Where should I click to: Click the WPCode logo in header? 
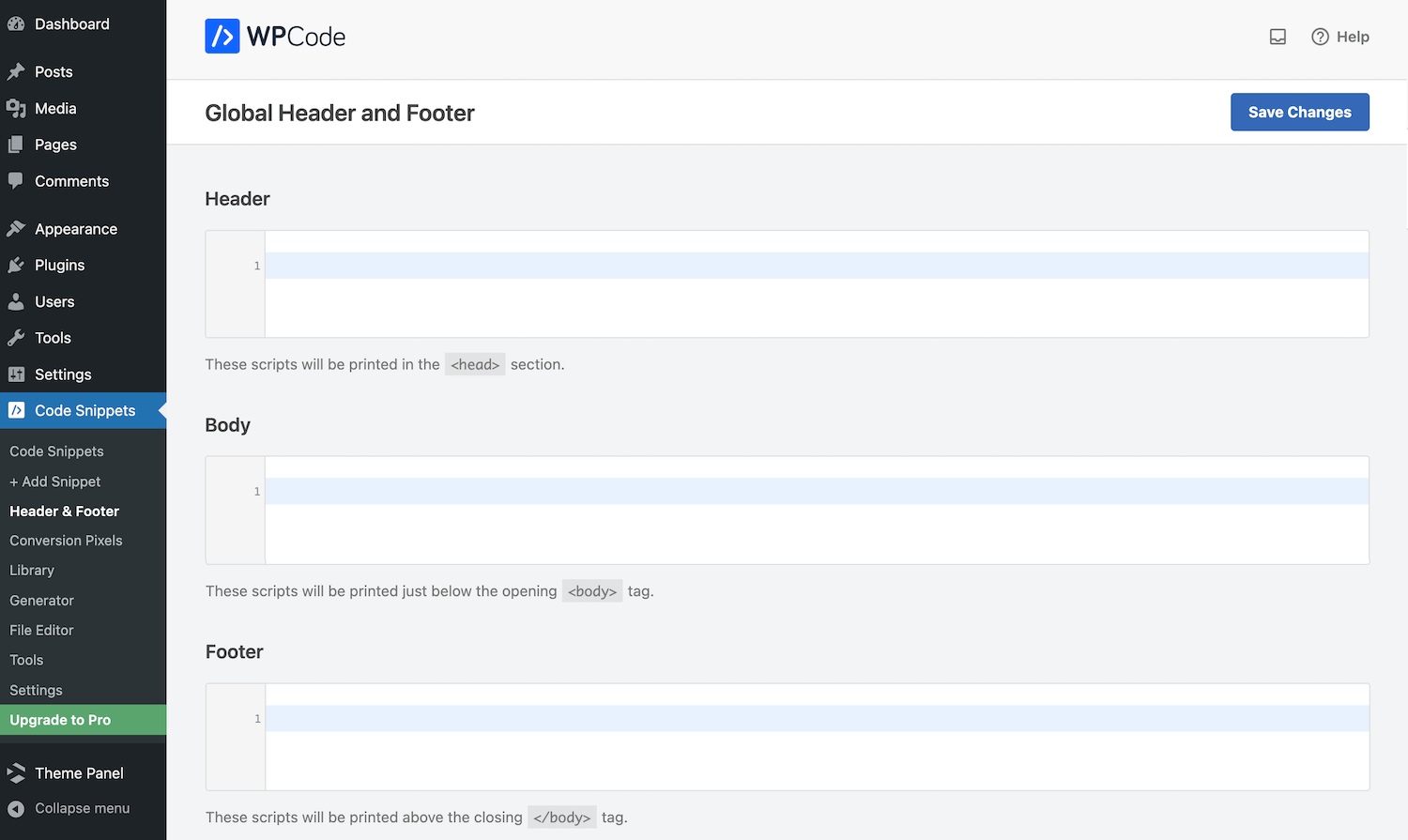click(275, 37)
